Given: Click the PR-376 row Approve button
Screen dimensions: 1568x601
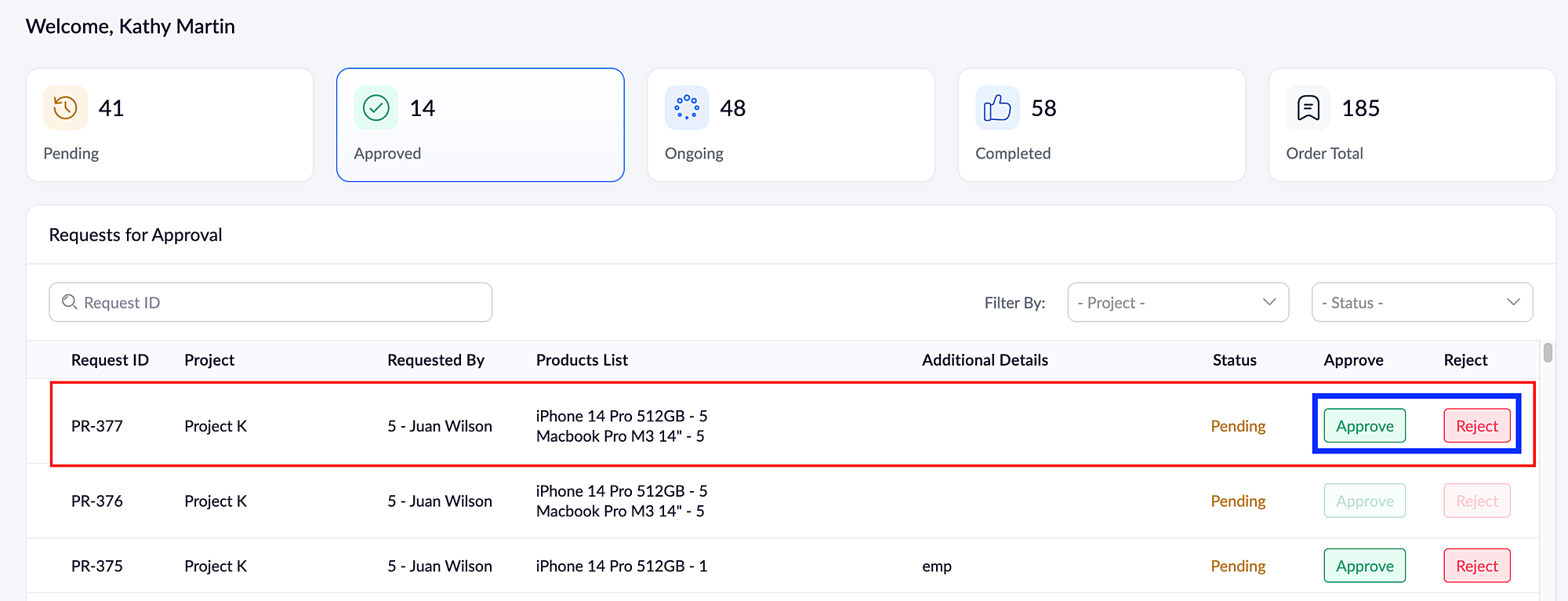Looking at the screenshot, I should (x=1364, y=501).
